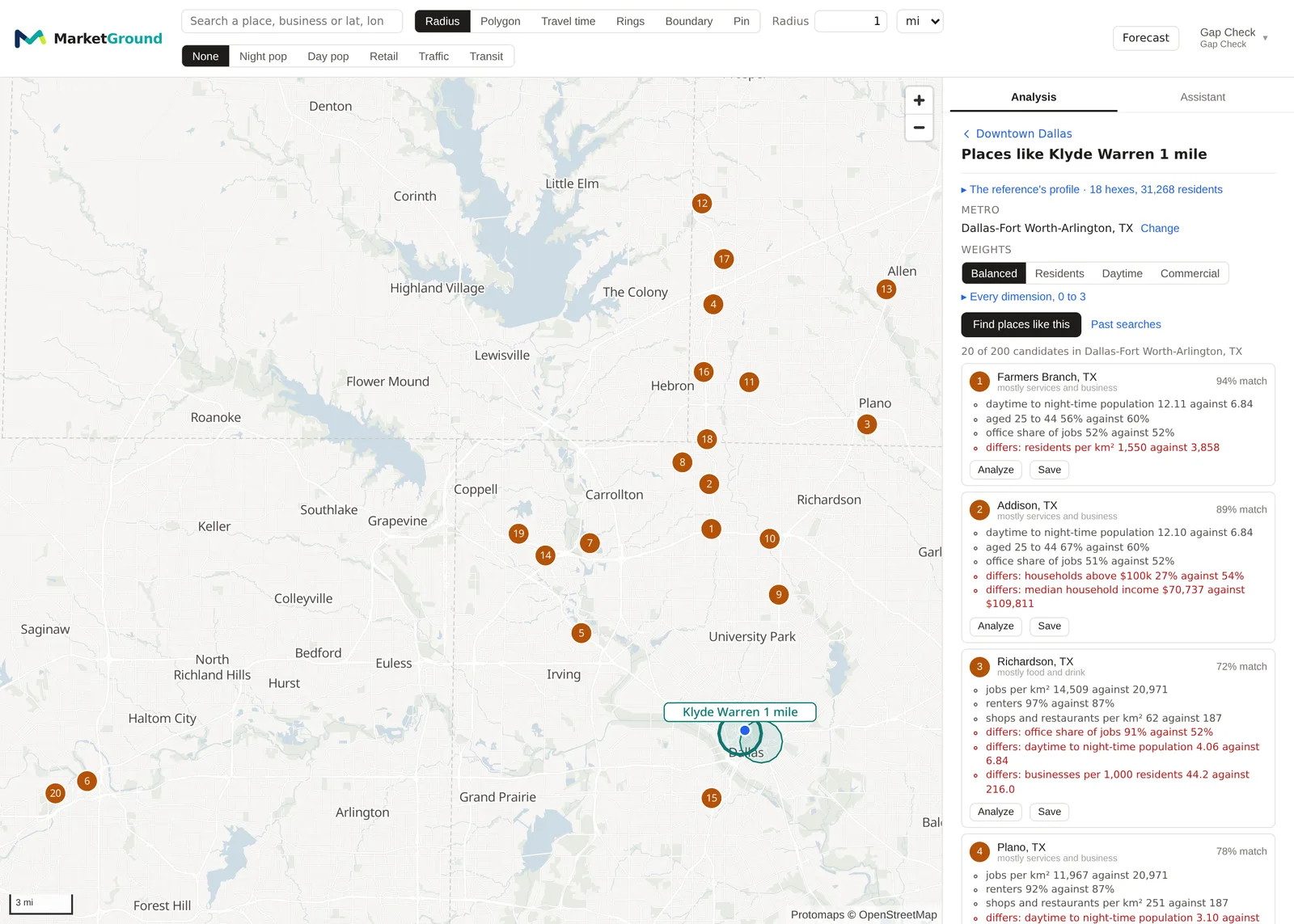Select map marker number 10

[769, 539]
